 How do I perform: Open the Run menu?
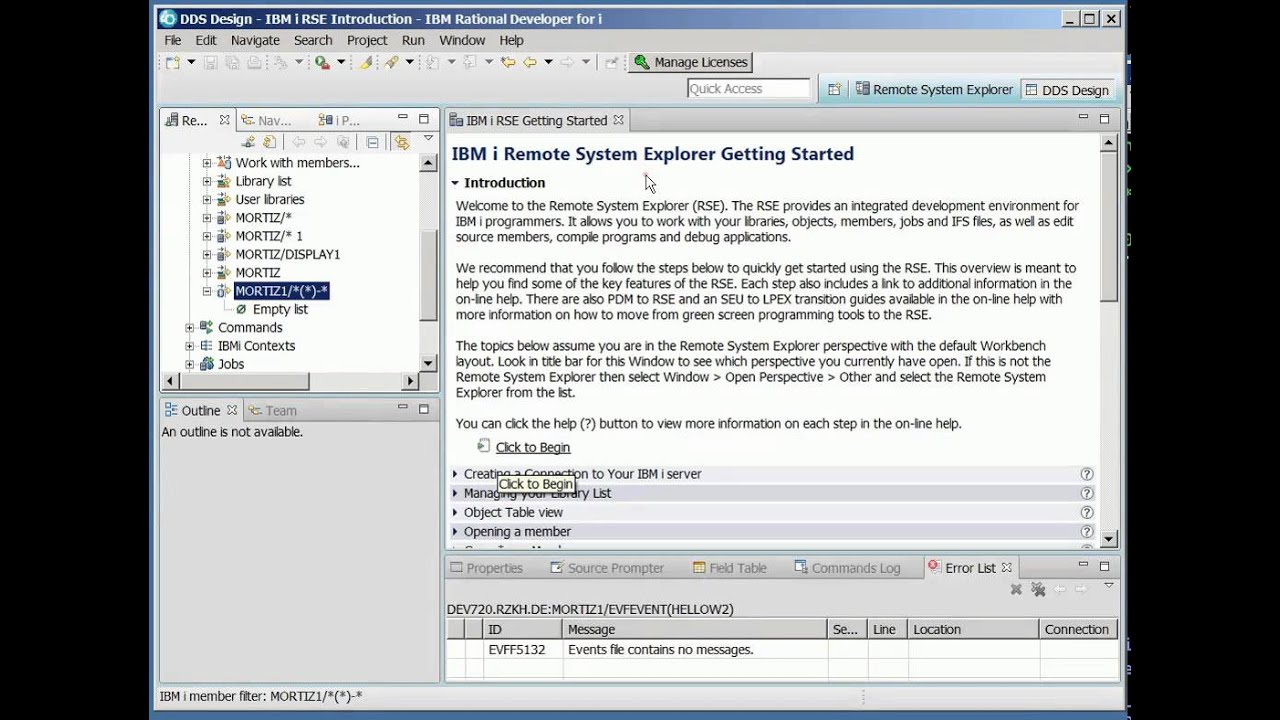(x=413, y=40)
